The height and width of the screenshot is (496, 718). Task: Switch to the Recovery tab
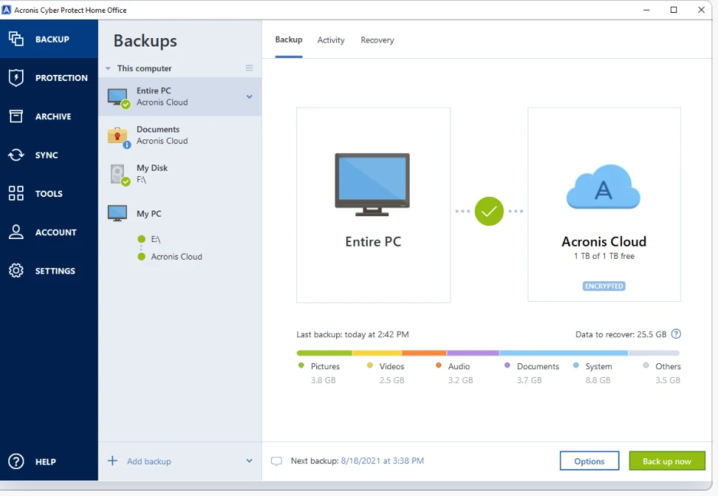tap(377, 40)
